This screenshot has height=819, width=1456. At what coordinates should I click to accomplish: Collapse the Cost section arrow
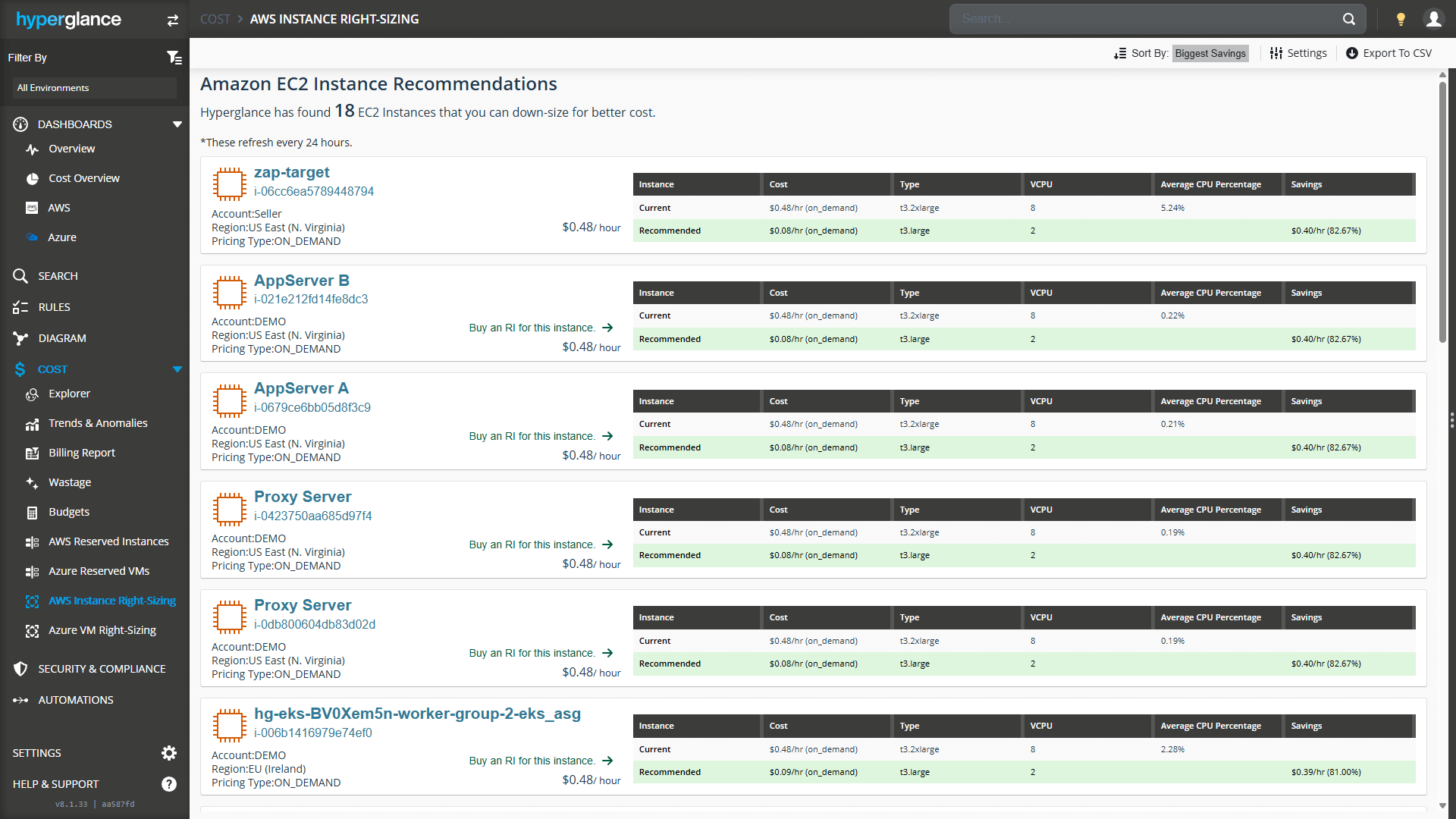(x=177, y=369)
